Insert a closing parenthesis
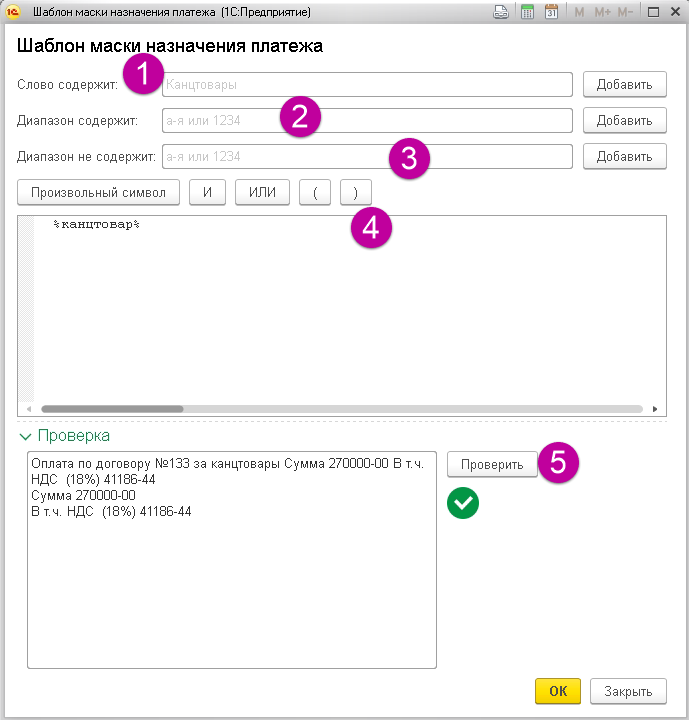 (355, 192)
